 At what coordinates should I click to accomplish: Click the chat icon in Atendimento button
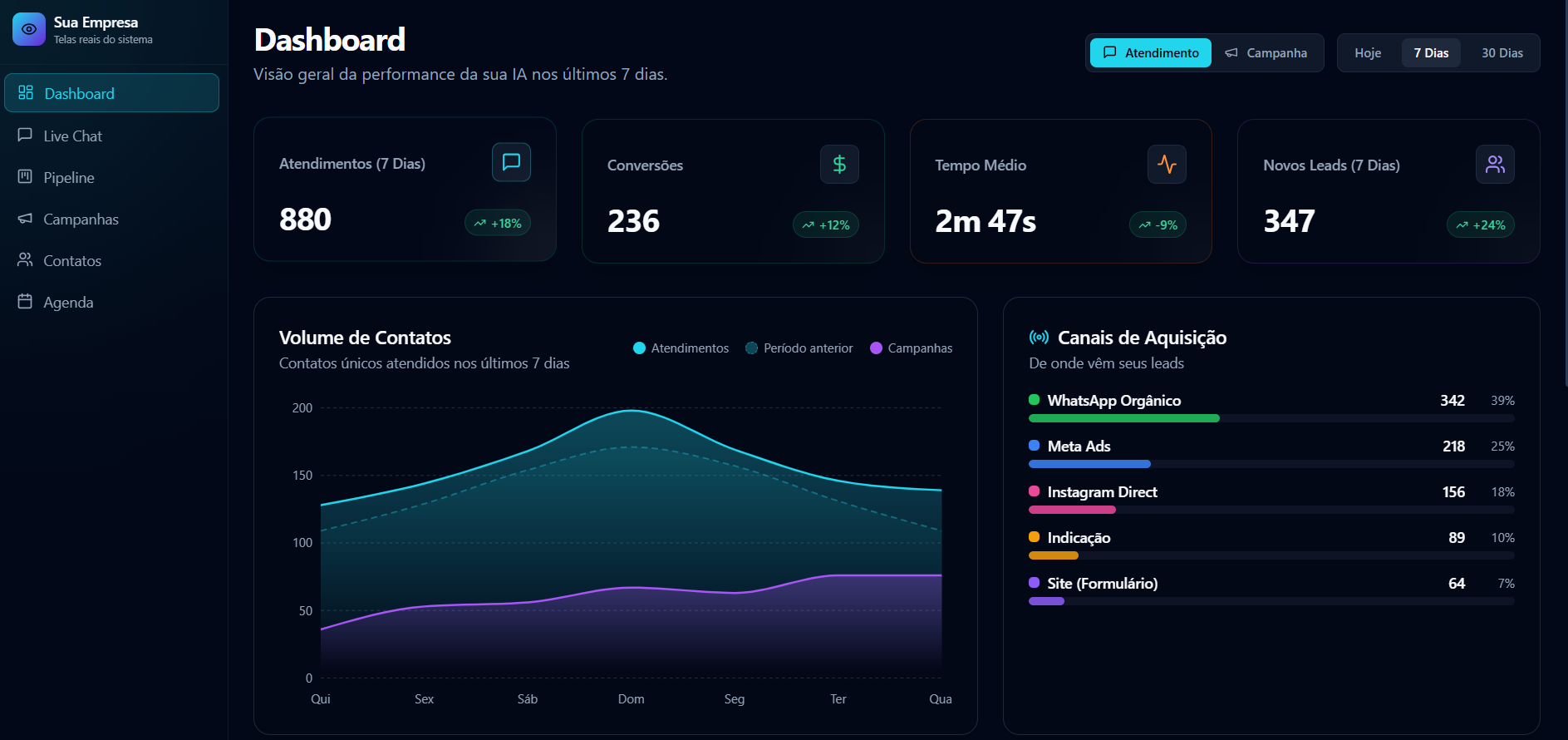1109,52
